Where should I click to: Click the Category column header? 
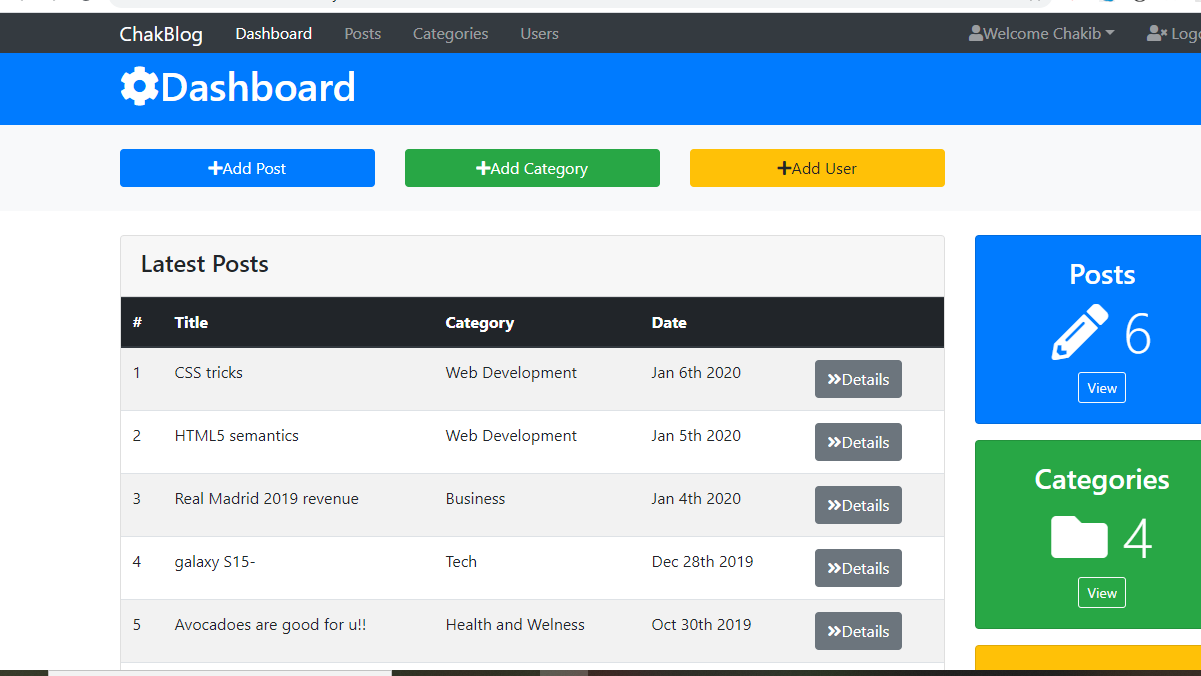(480, 323)
